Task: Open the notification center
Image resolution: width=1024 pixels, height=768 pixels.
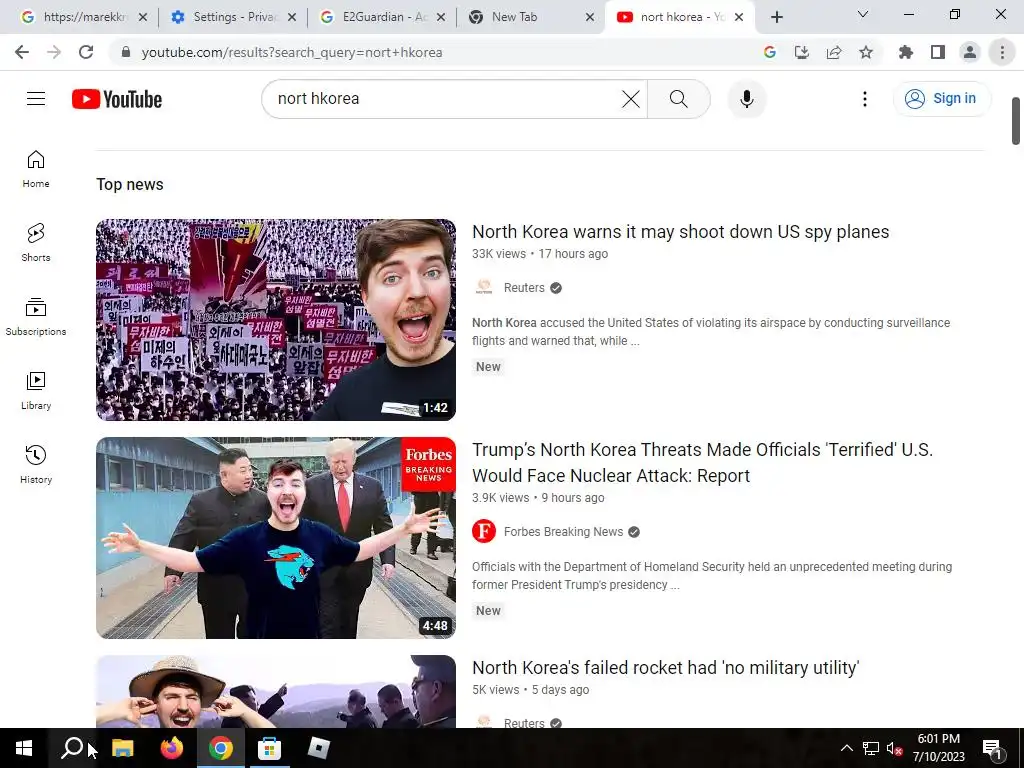Action: [x=993, y=749]
